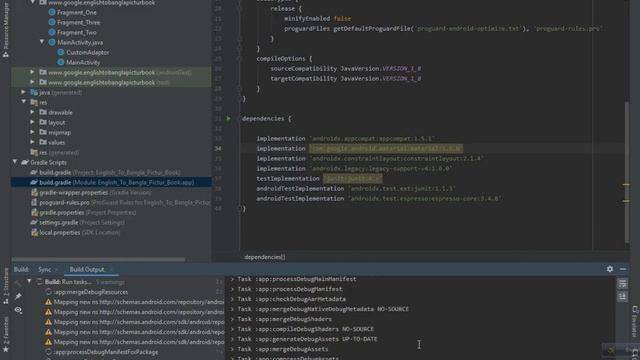Select Fragment_Three in the project tree
Screen dimensions: 640x360
coord(78,22)
